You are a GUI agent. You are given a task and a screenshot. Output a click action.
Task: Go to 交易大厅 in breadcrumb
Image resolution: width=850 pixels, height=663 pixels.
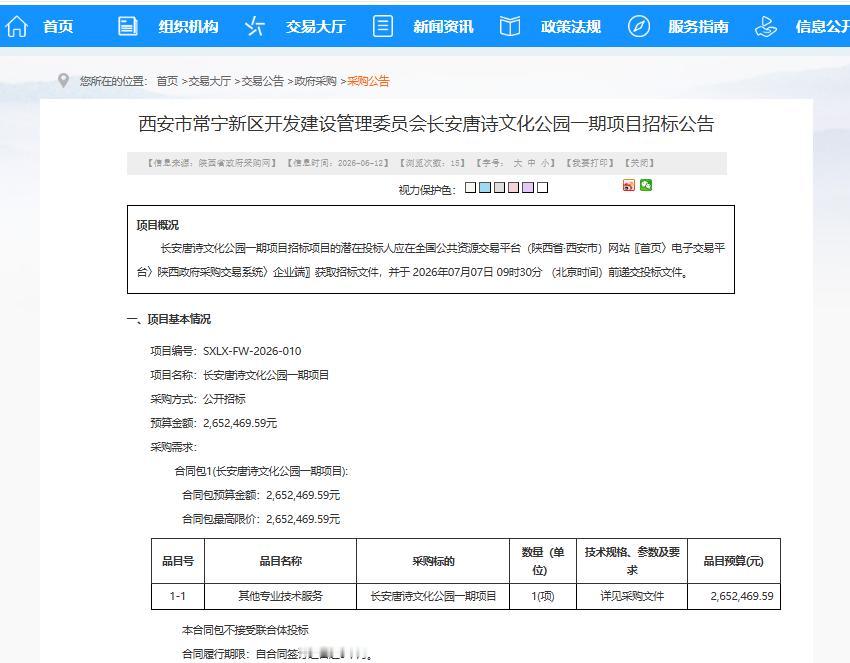(x=209, y=81)
